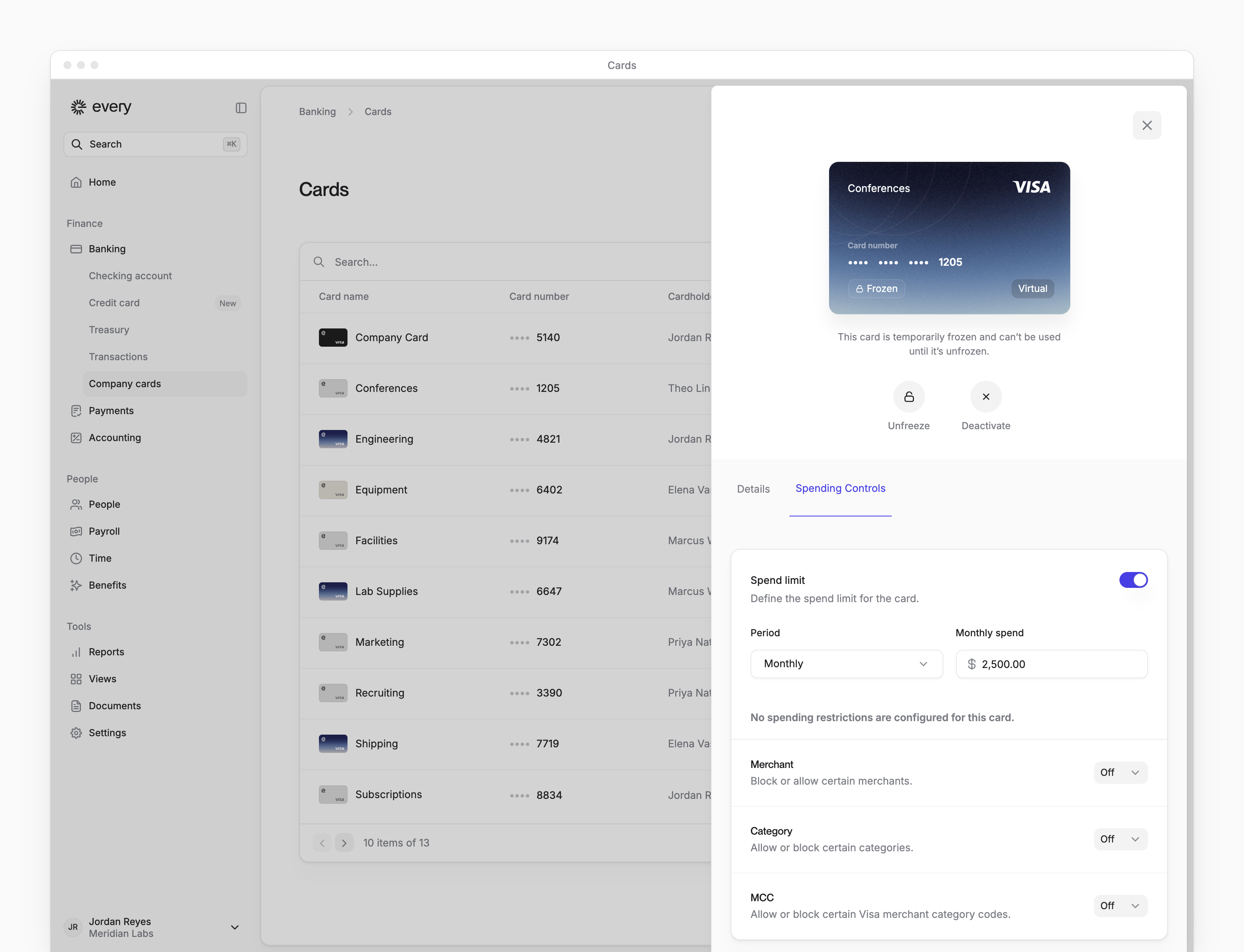This screenshot has height=952, width=1244.
Task: Expand the Jordan Reyes account menu
Action: 234,927
